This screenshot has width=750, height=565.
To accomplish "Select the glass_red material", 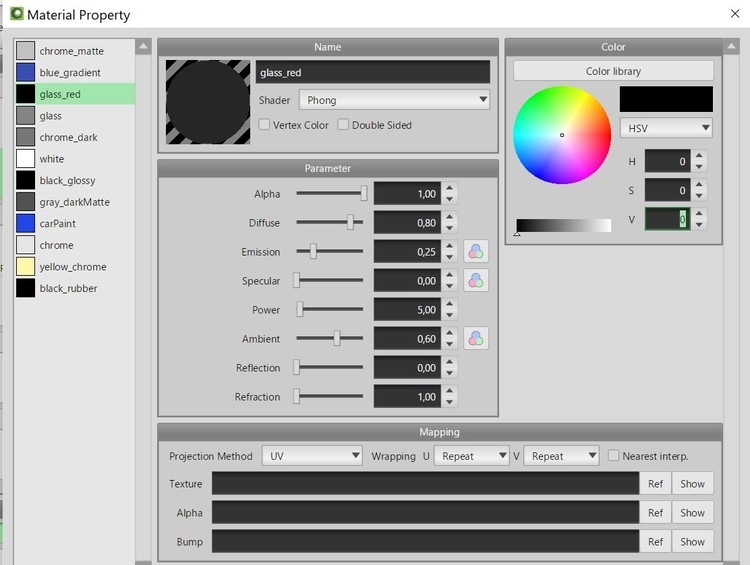I will coord(75,94).
